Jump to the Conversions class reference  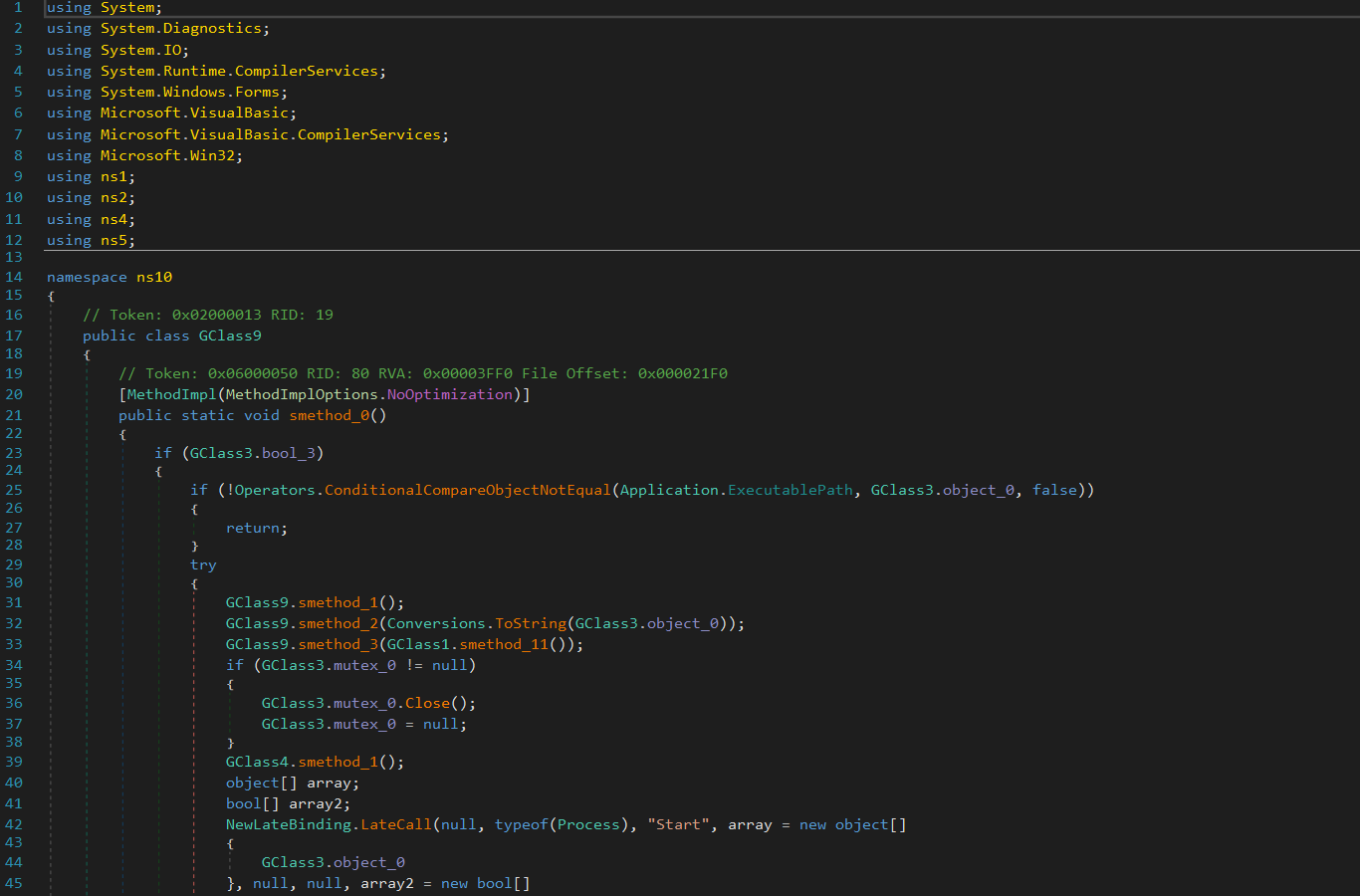[436, 623]
